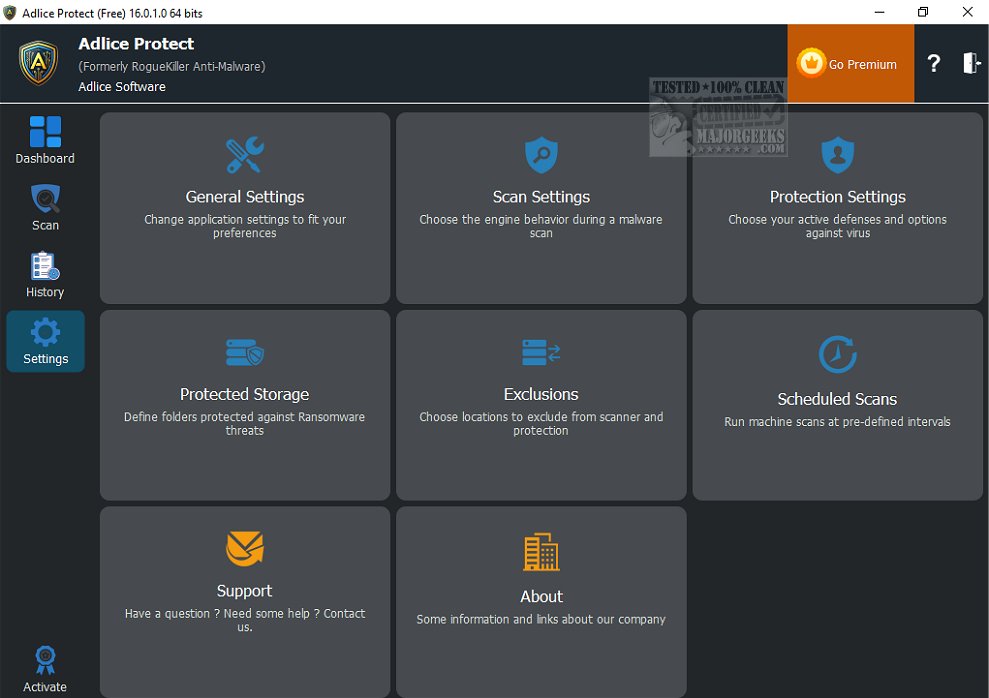Click the Adlice Protect shield logo
Viewport: 989px width, 698px height.
click(38, 63)
